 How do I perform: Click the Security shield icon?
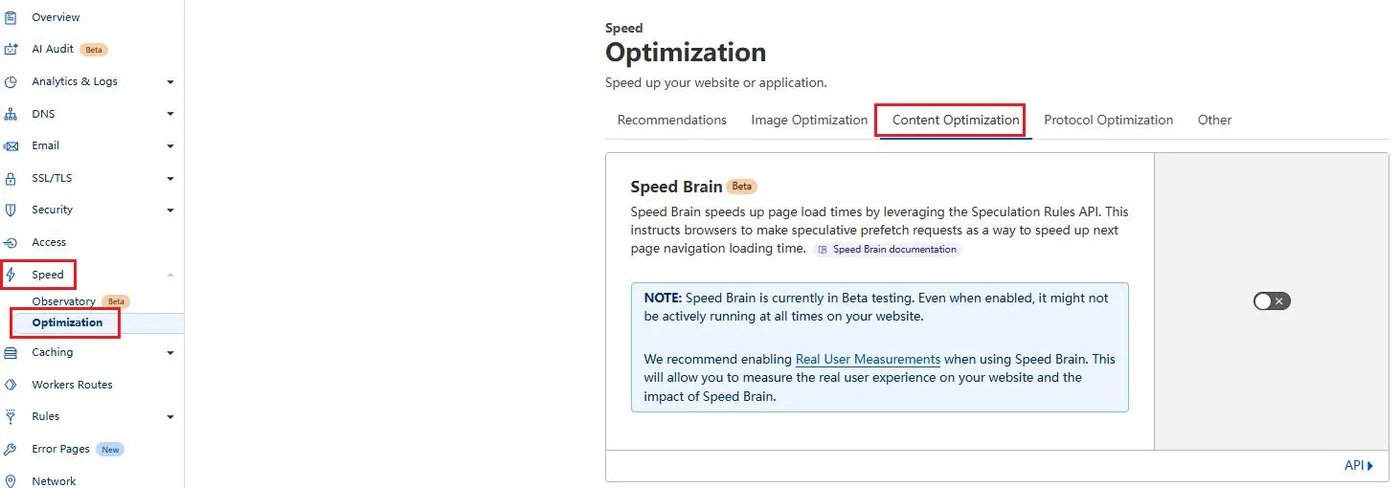pyautogui.click(x=10, y=210)
